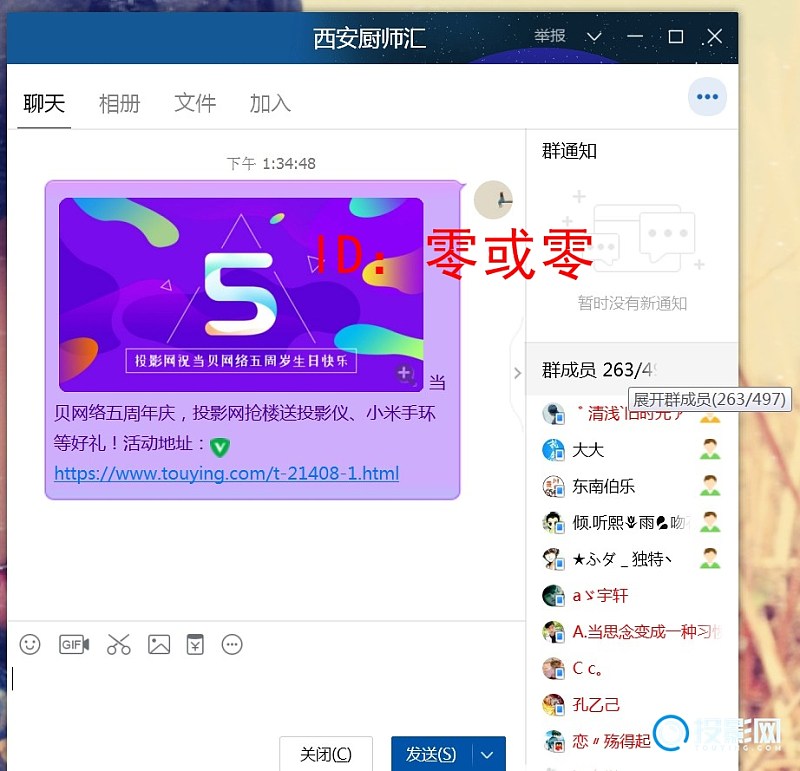Select member C c。 in the list
800x771 pixels.
tap(632, 668)
